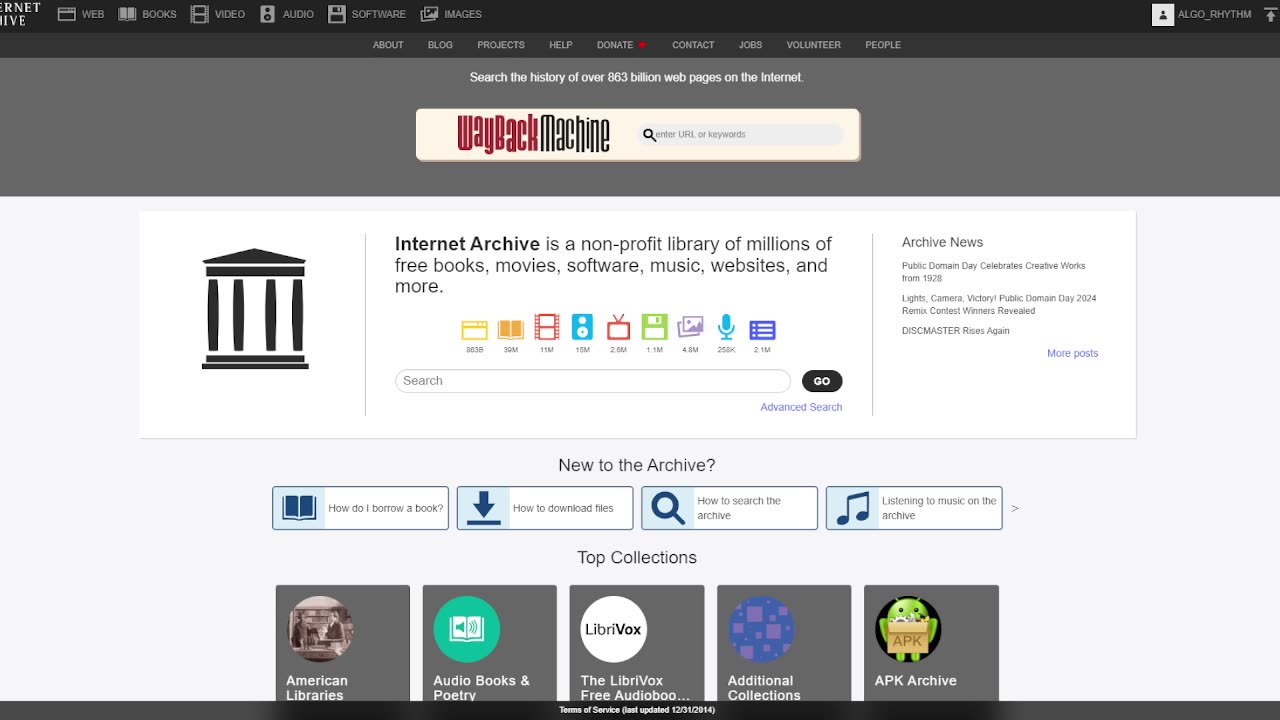Open the Texts book icon with 39M count
The width and height of the screenshot is (1280, 720).
(x=510, y=329)
